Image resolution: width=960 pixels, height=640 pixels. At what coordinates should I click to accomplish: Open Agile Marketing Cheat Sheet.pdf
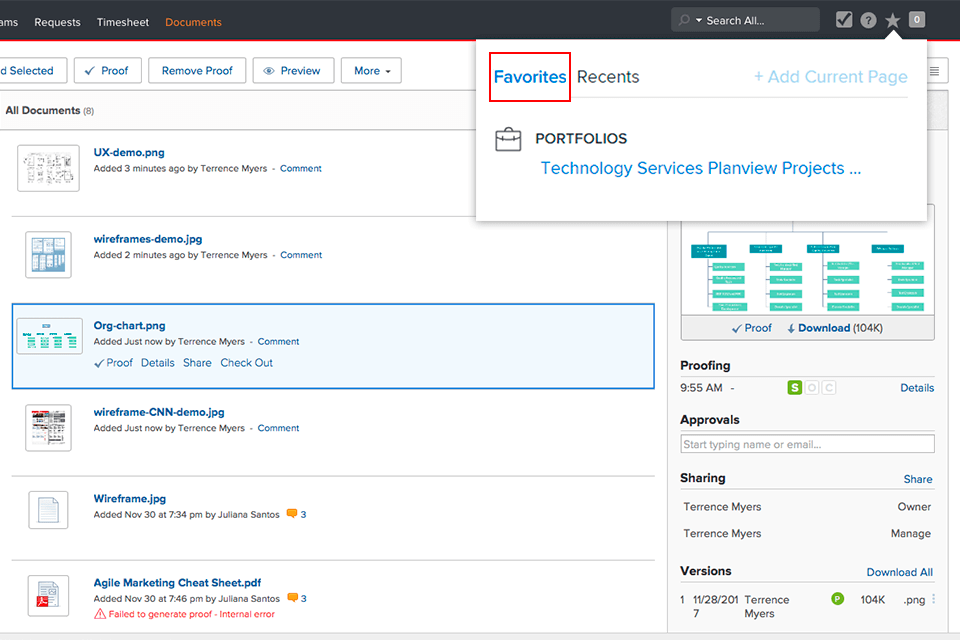[x=177, y=582]
